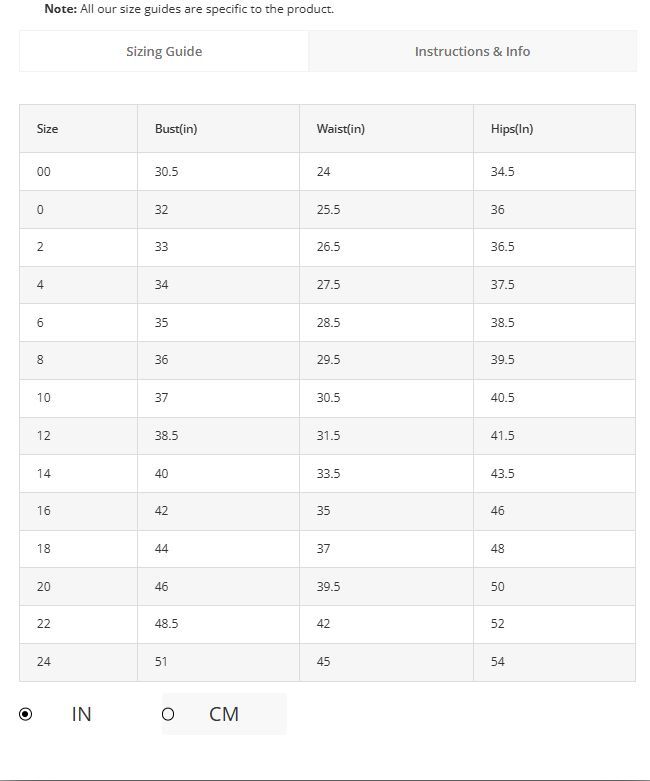
Task: Click the IN unit label
Action: coord(81,714)
